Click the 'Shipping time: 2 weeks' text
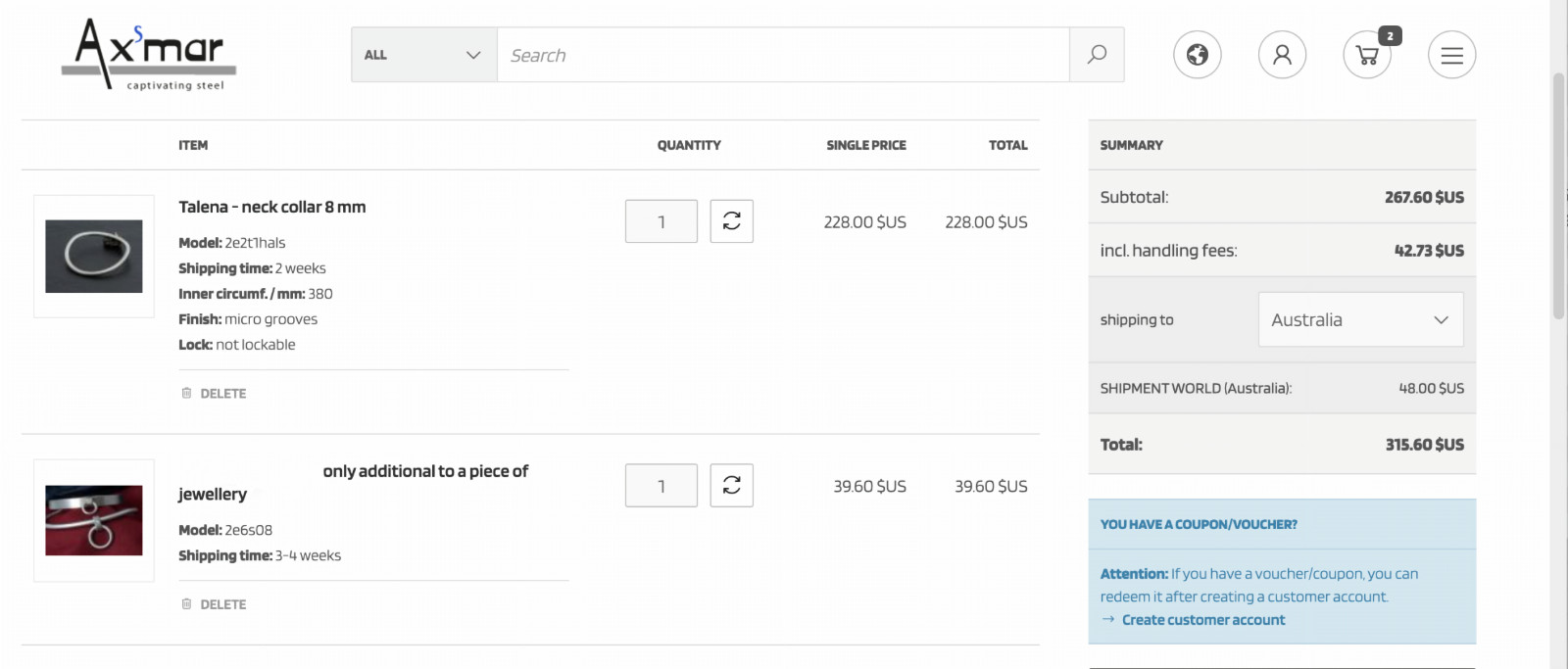Screen dimensions: 1568x669 point(252,268)
